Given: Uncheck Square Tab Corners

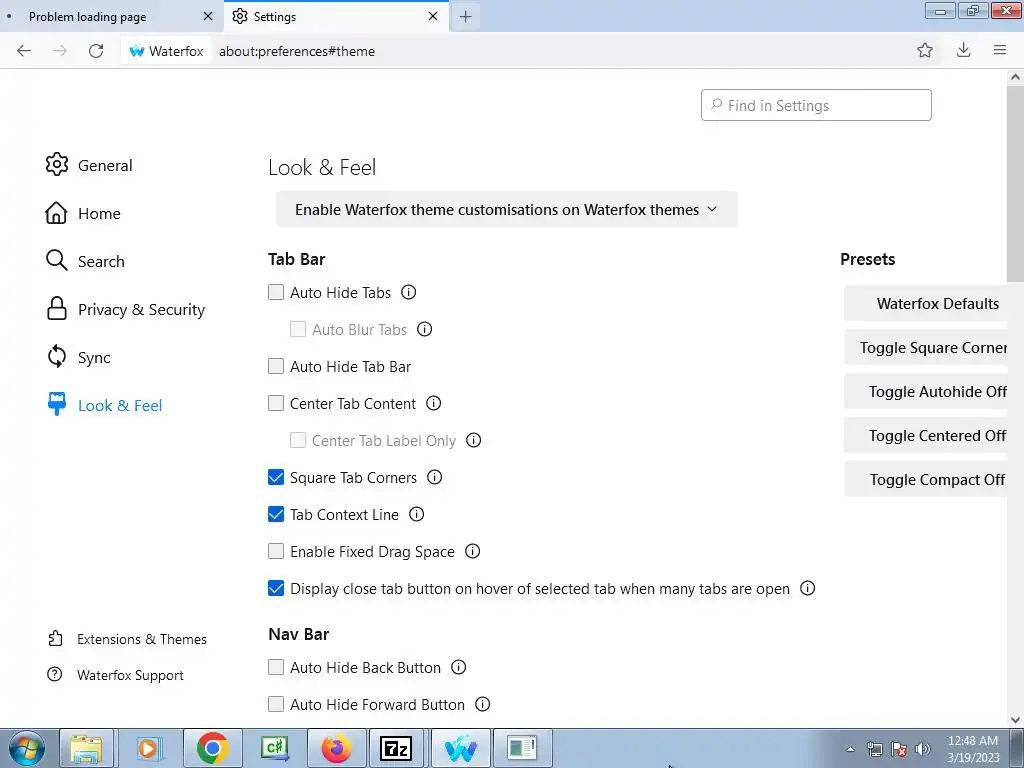Looking at the screenshot, I should click(276, 477).
